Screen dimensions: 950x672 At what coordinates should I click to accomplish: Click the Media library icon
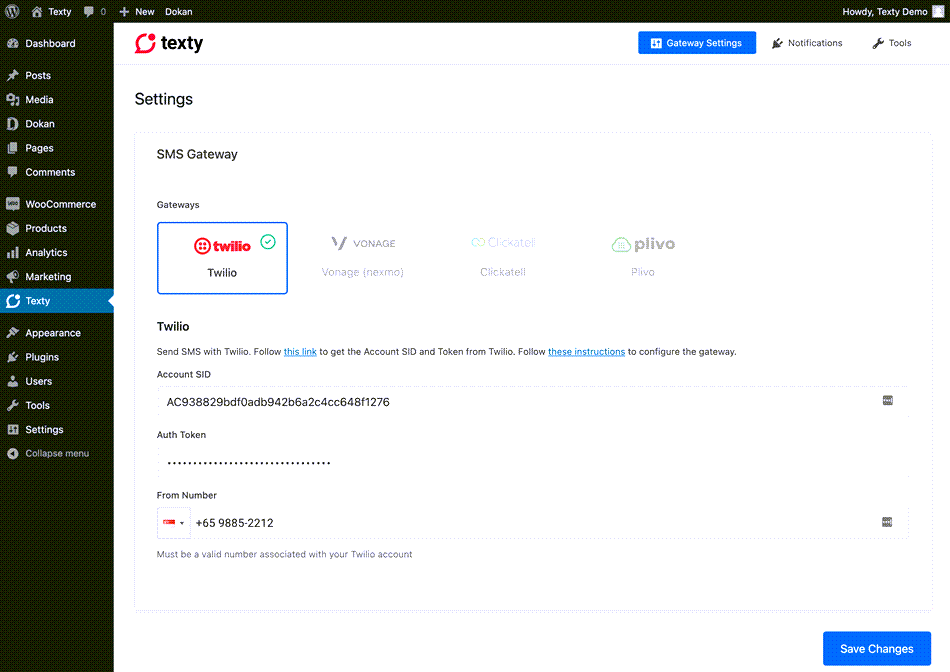click(13, 99)
